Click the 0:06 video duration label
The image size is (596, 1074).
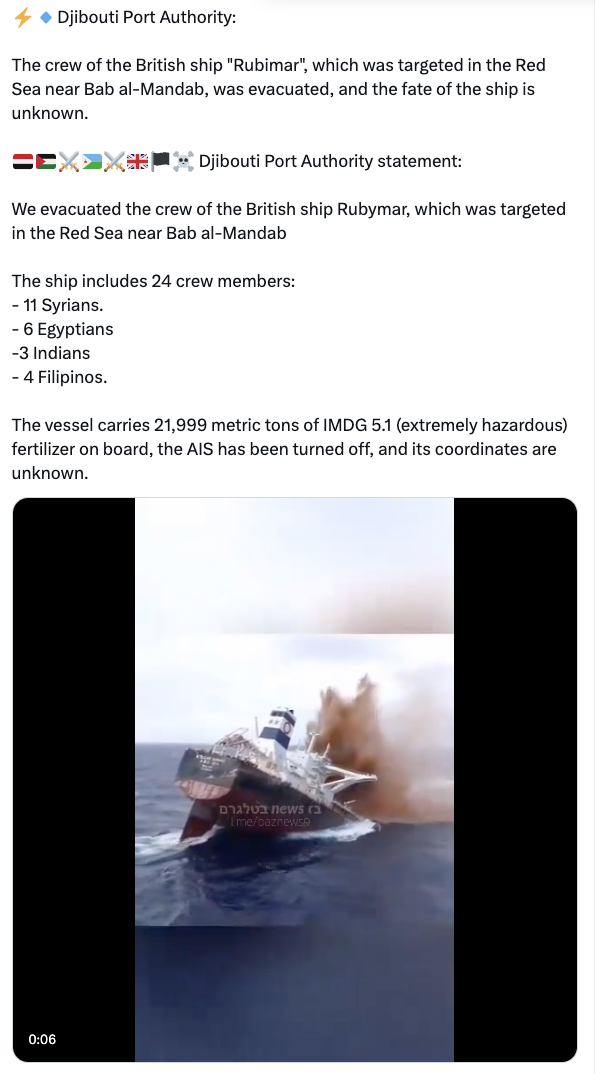(42, 1039)
